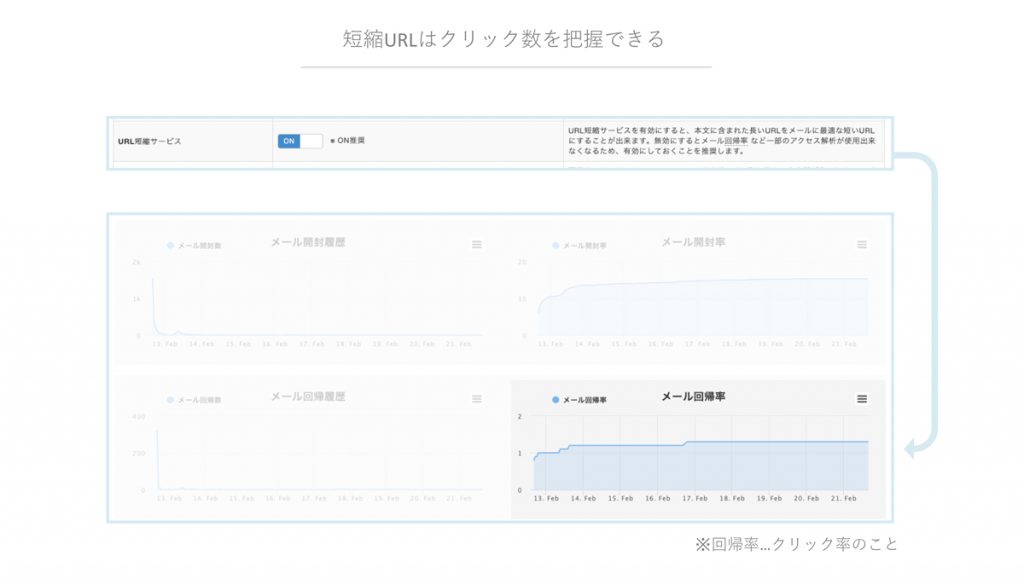The height and width of the screenshot is (579, 1024).
Task: Open the メール回帰履歴 chart hamburger menu
Action: click(x=477, y=399)
